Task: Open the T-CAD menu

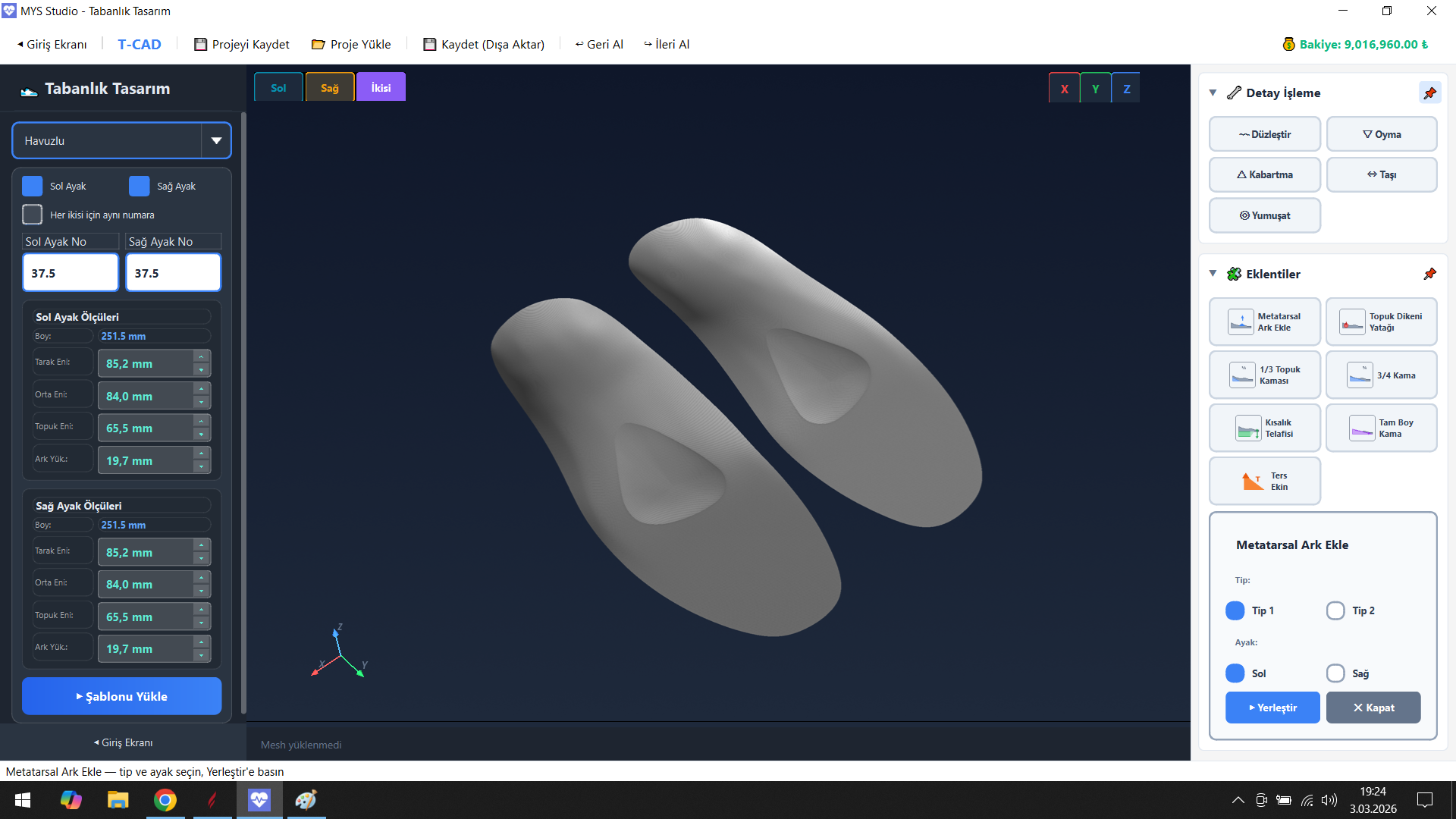Action: (140, 44)
